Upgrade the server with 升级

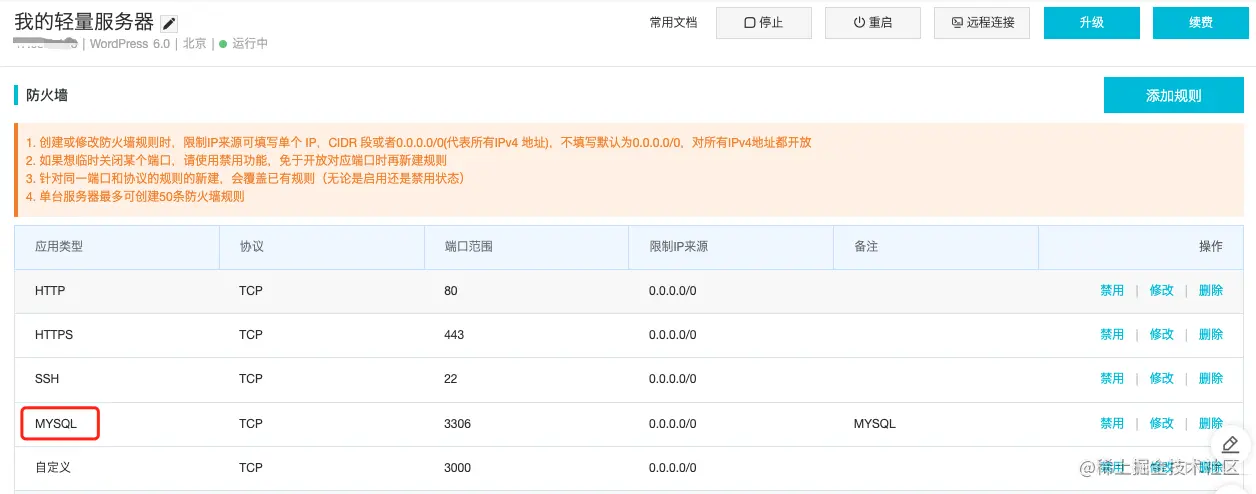tap(1092, 22)
